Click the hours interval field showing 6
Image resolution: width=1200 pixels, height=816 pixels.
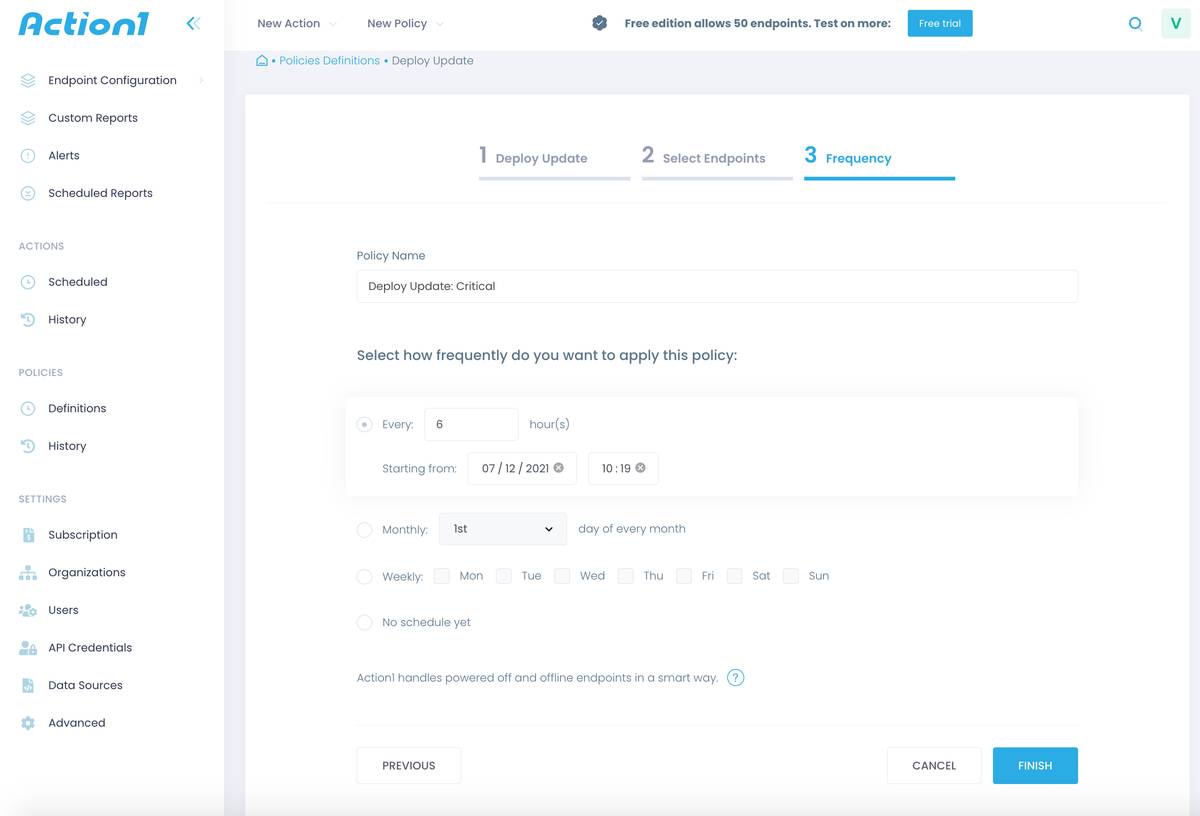(x=471, y=424)
